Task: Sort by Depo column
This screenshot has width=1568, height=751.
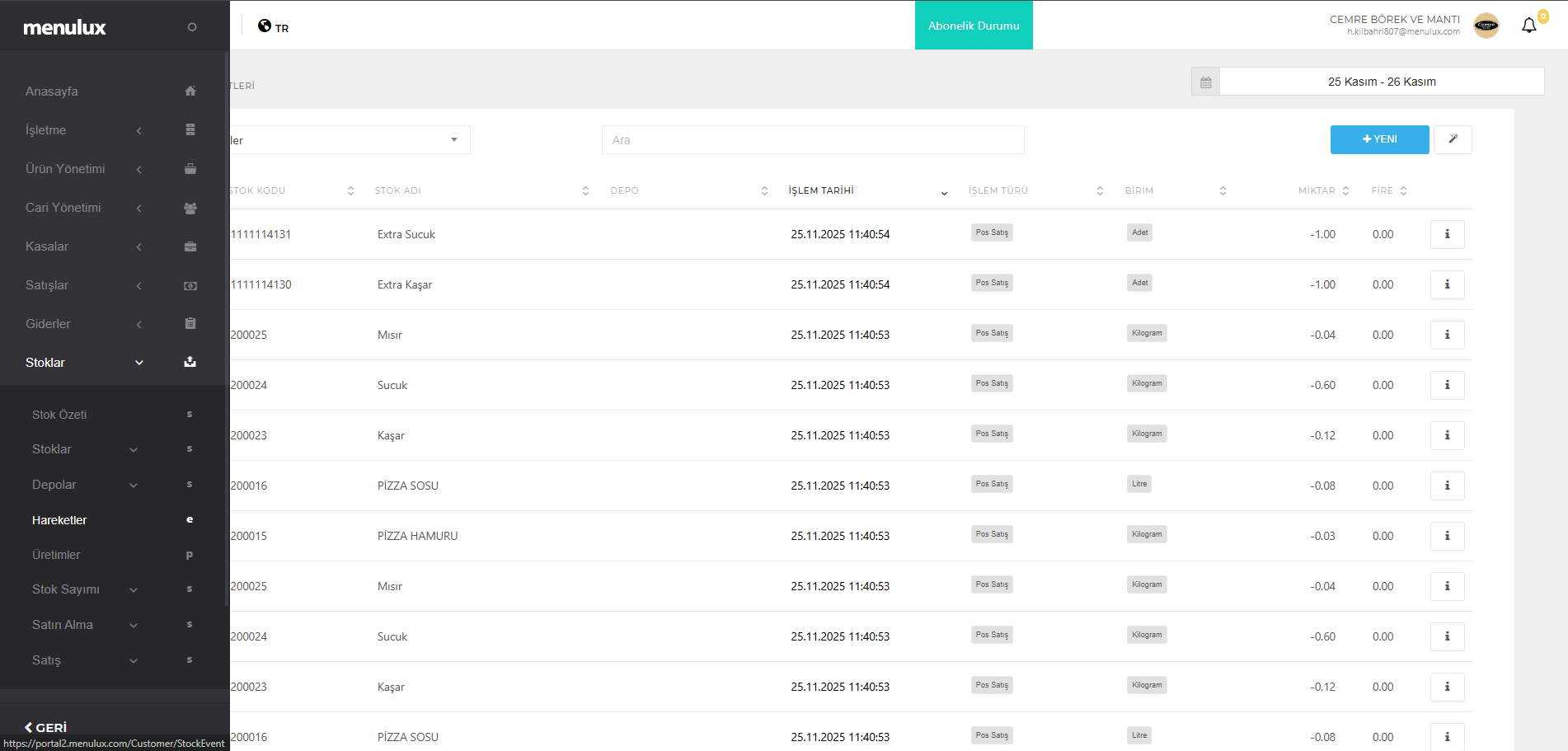Action: 764,190
